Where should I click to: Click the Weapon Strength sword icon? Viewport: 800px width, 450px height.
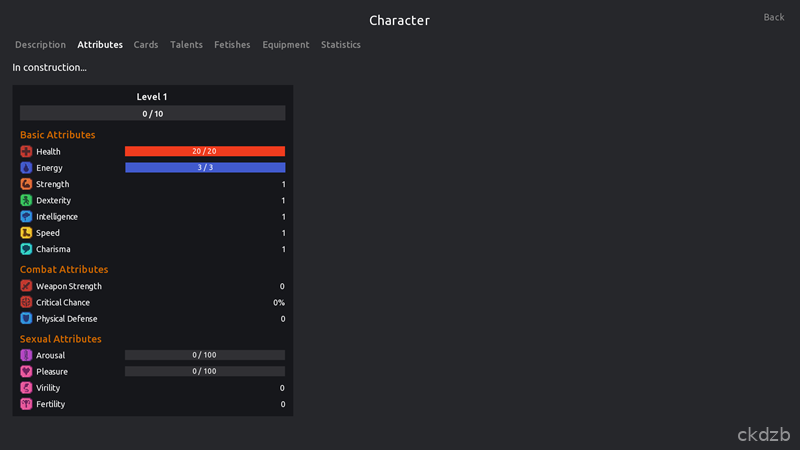click(26, 286)
